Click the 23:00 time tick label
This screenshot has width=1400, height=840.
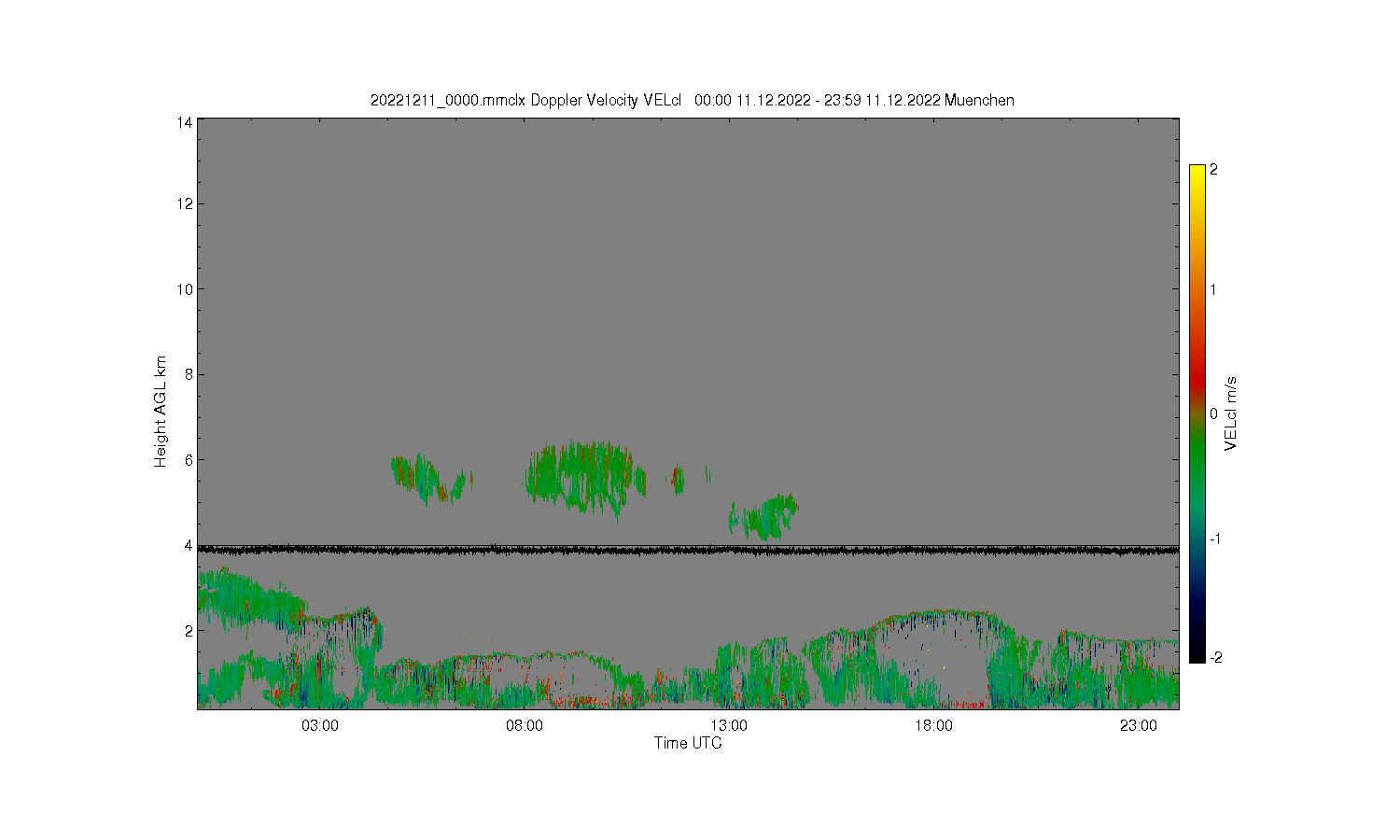(1138, 726)
